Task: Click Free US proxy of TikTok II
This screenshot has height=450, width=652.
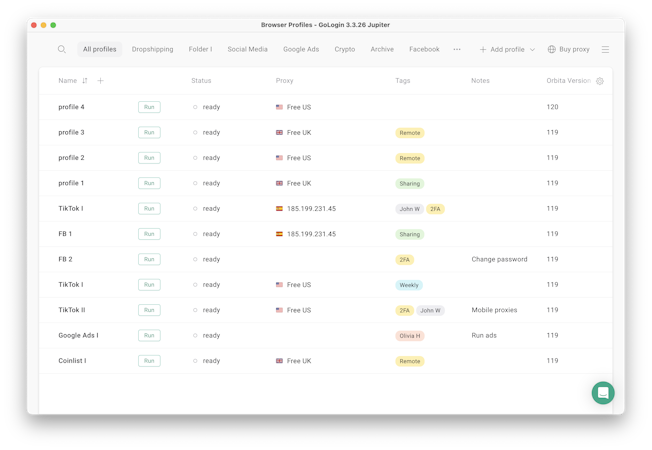Action: point(299,310)
